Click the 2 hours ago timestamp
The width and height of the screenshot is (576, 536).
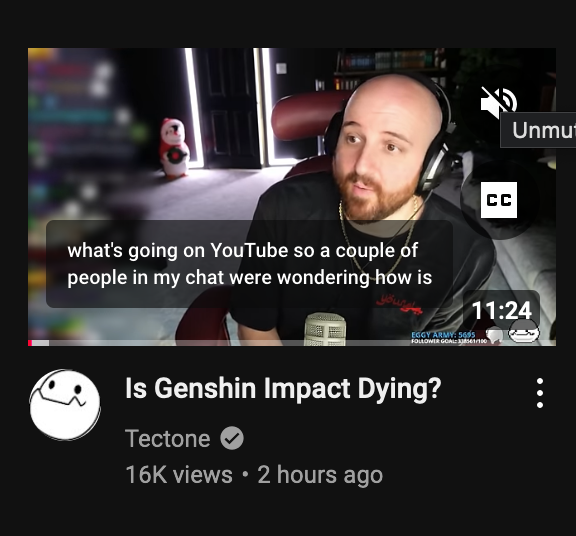point(320,475)
